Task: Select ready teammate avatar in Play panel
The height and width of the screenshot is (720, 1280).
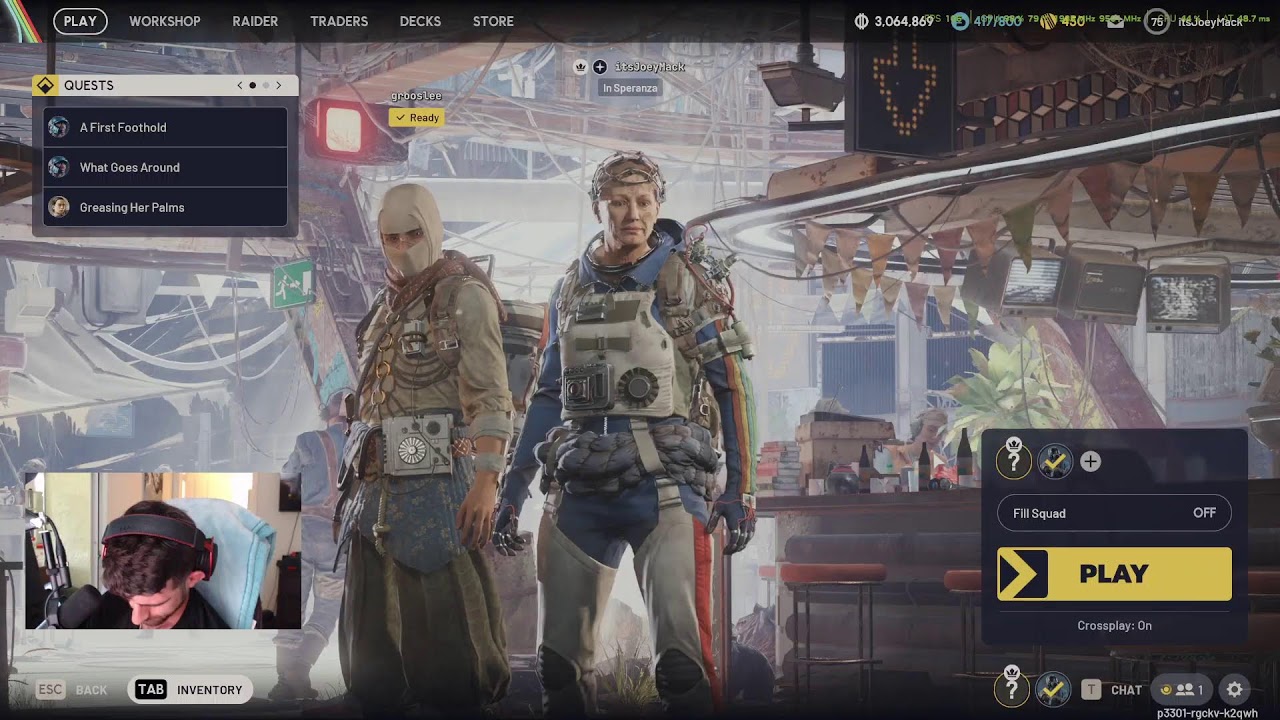Action: tap(1054, 461)
